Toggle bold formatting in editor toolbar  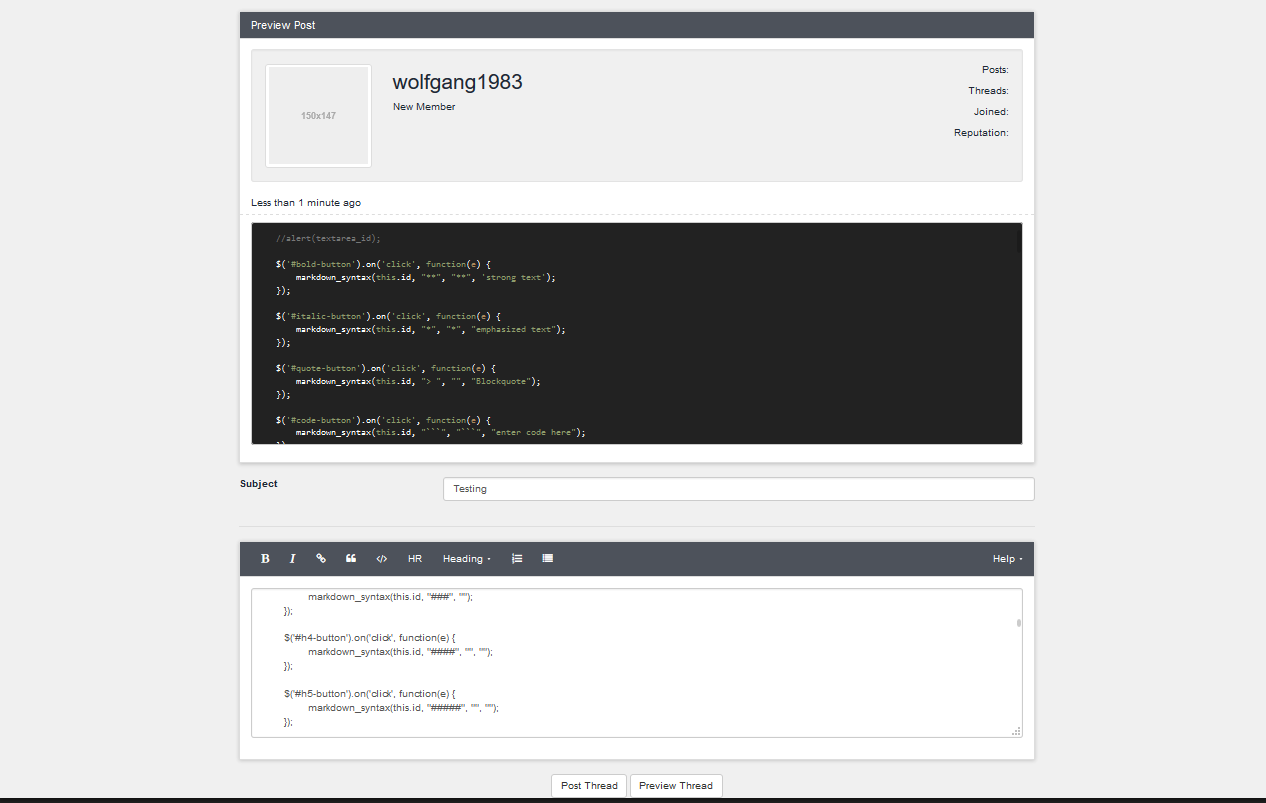265,559
